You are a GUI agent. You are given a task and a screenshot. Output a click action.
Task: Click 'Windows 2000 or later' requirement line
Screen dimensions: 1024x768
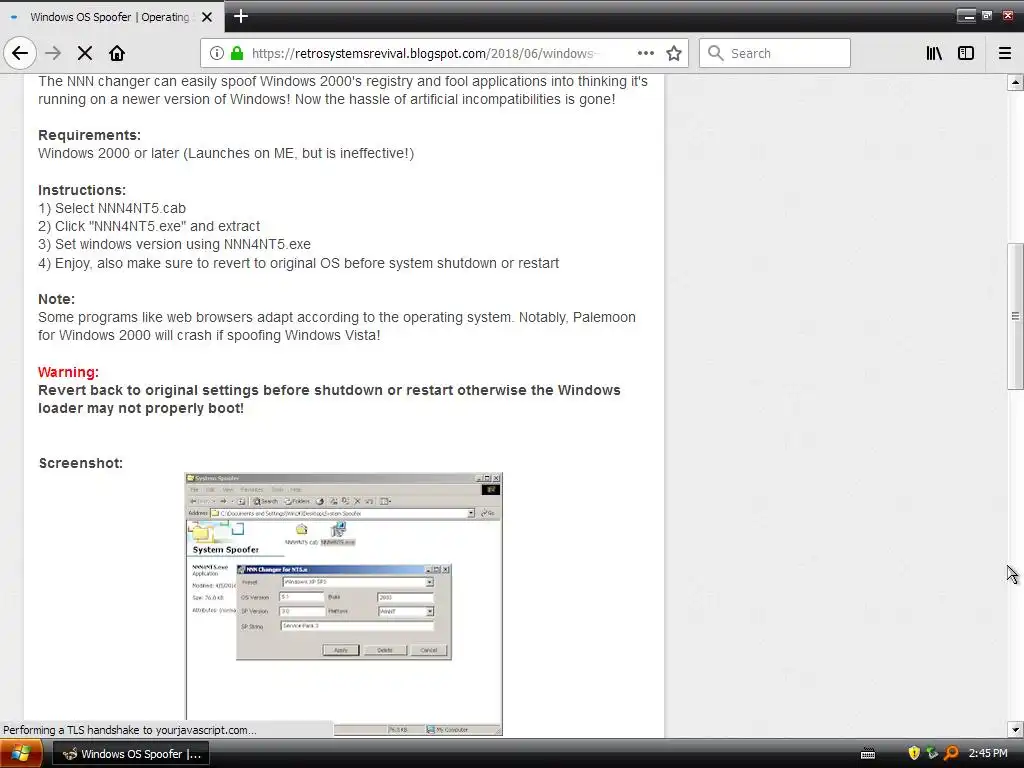(226, 153)
